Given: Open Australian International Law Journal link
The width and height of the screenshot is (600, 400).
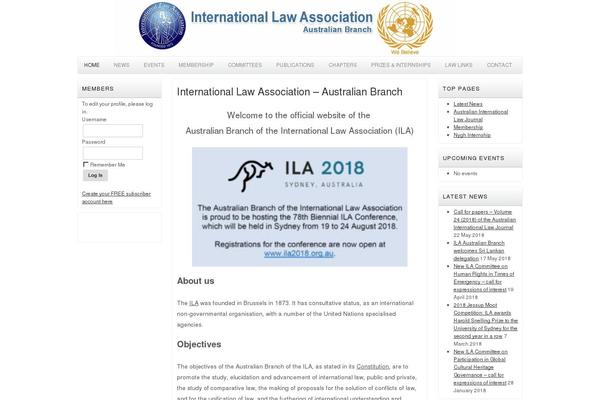Looking at the screenshot, I should (x=481, y=116).
